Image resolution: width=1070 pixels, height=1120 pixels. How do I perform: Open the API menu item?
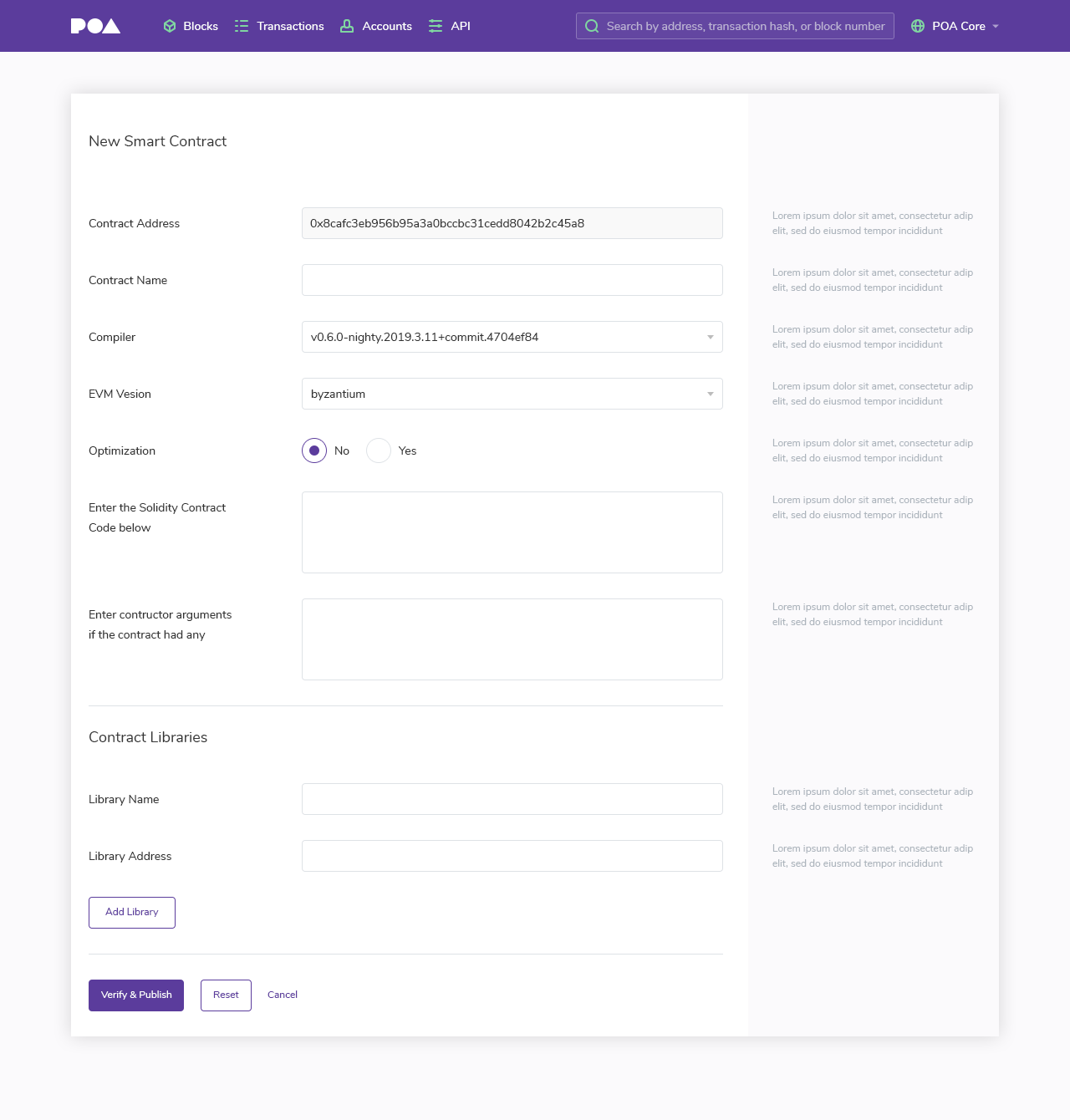coord(450,26)
